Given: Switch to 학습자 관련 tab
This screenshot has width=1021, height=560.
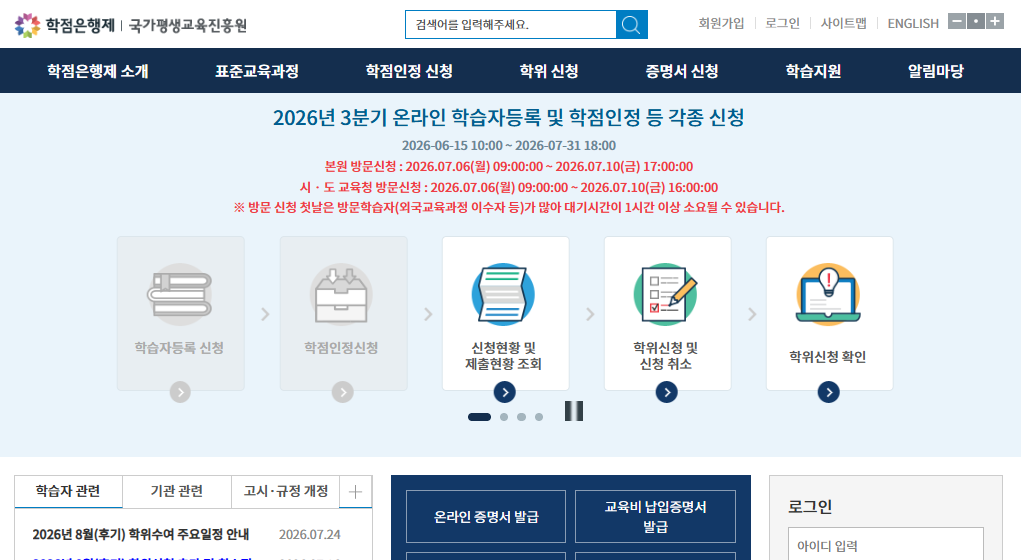Looking at the screenshot, I should 68,491.
